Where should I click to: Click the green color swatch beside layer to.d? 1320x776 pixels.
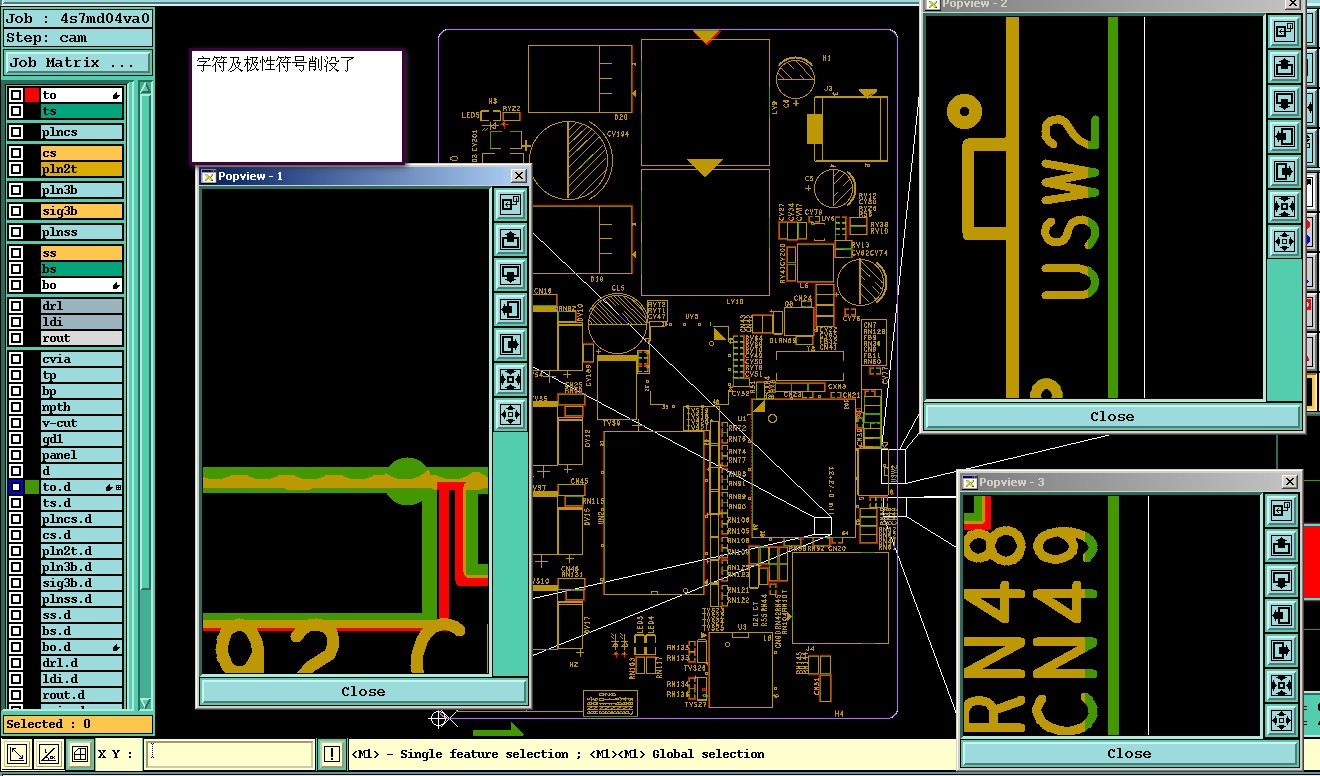[x=32, y=487]
